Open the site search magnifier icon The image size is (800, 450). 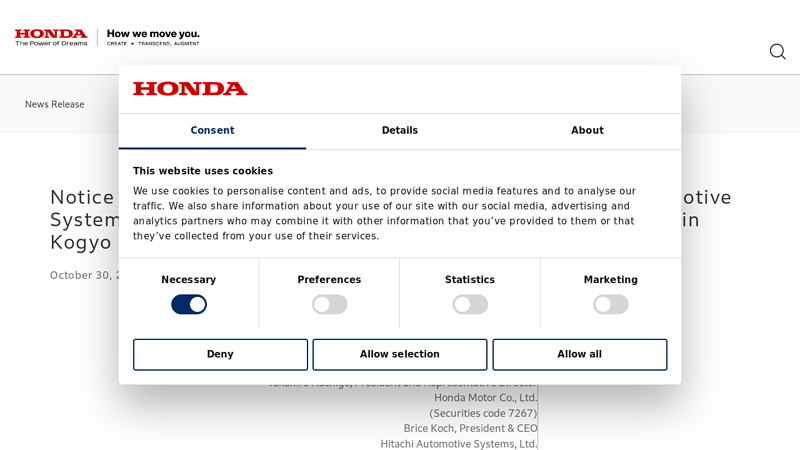coord(778,52)
